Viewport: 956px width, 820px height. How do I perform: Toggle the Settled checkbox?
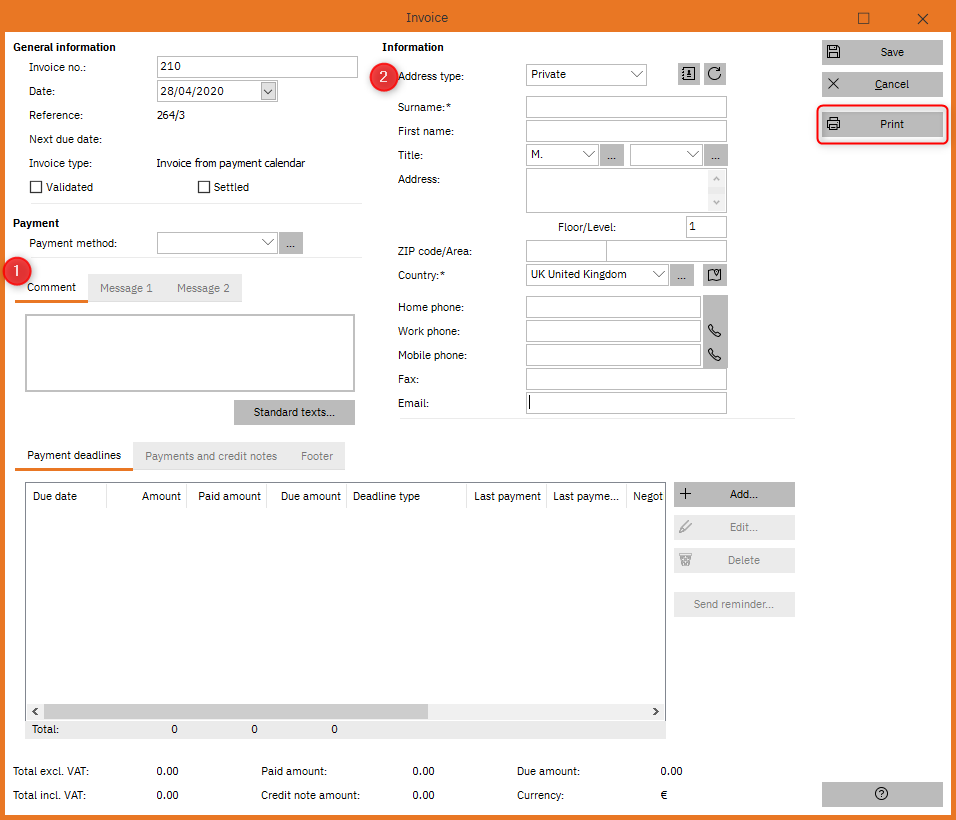coord(204,187)
